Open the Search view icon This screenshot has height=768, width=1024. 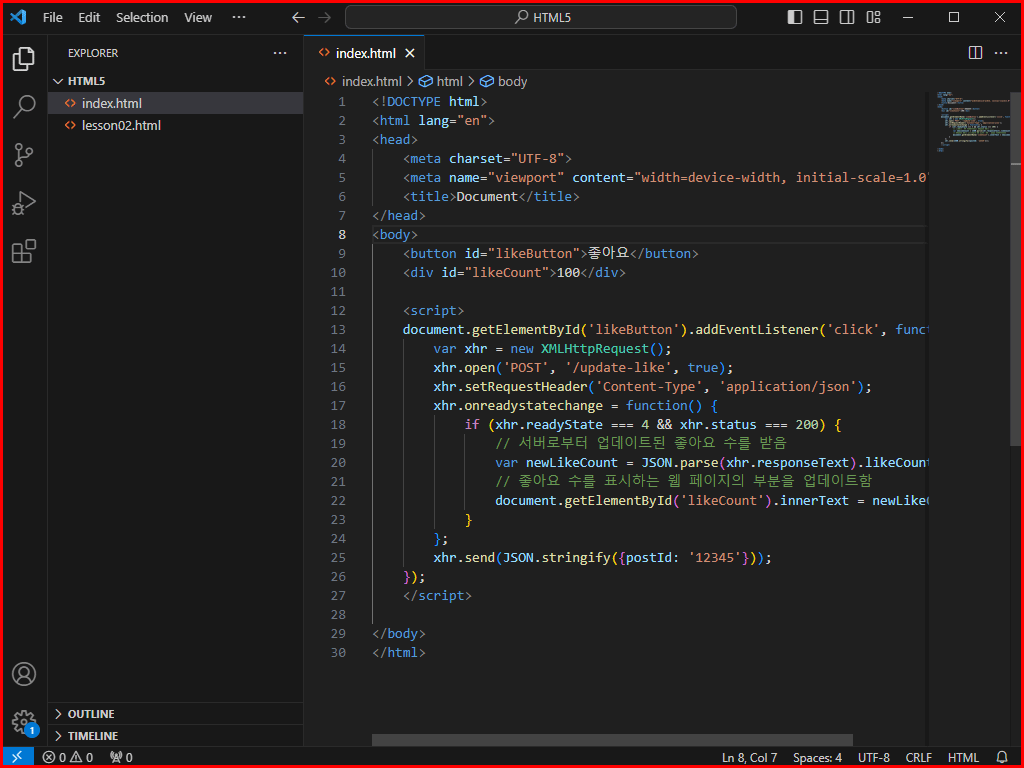[24, 106]
